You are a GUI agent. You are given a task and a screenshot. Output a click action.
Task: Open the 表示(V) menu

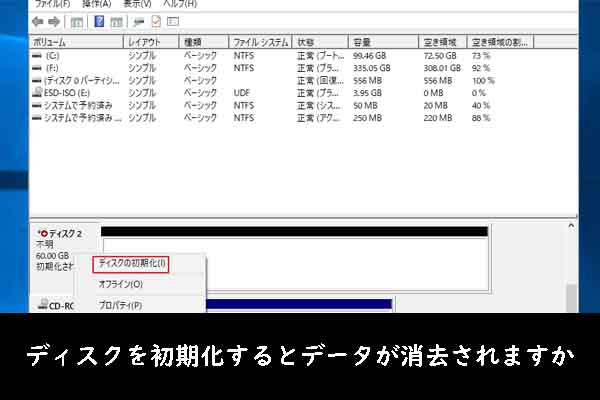point(137,3)
